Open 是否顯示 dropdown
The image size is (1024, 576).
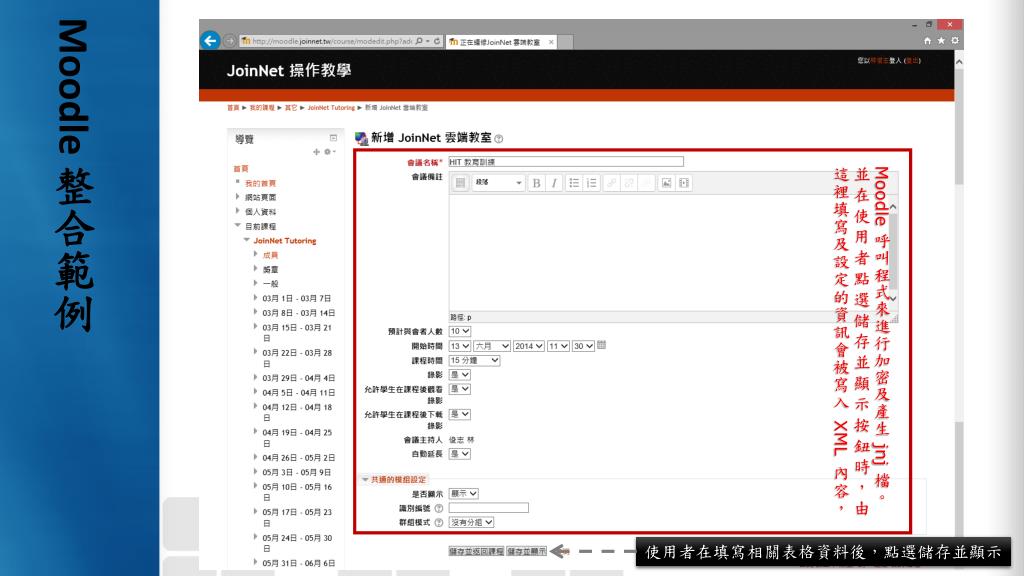[x=464, y=494]
